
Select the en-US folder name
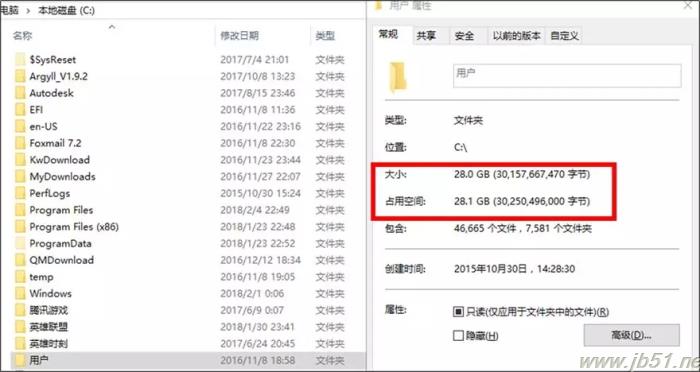click(x=43, y=126)
